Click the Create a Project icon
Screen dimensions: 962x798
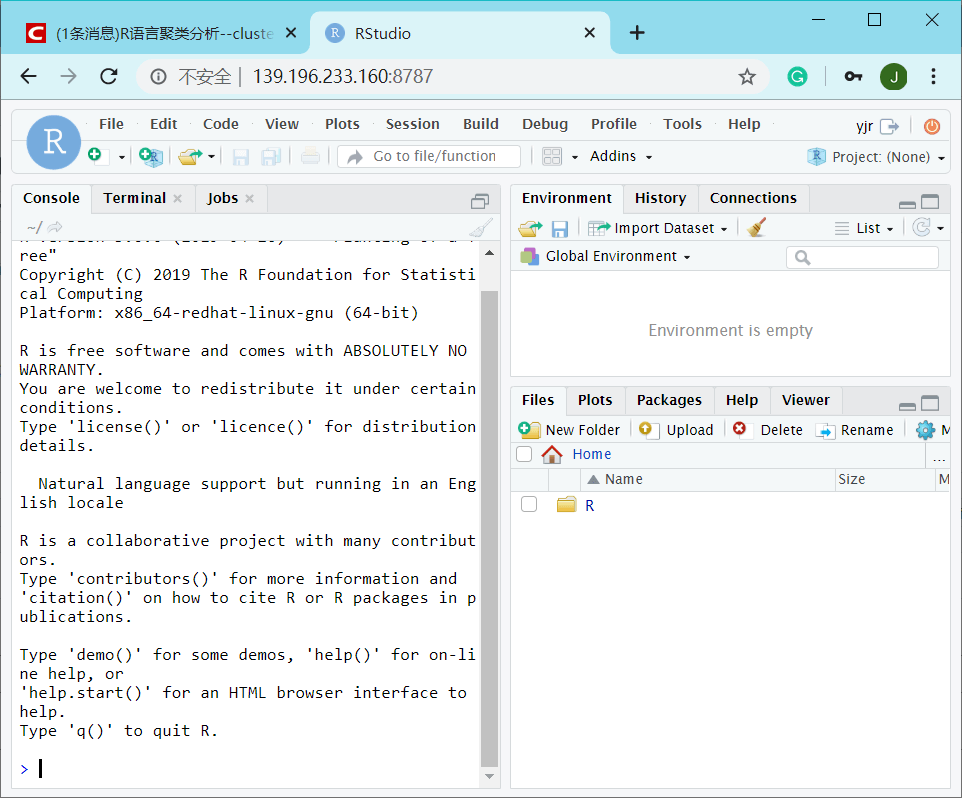click(150, 156)
